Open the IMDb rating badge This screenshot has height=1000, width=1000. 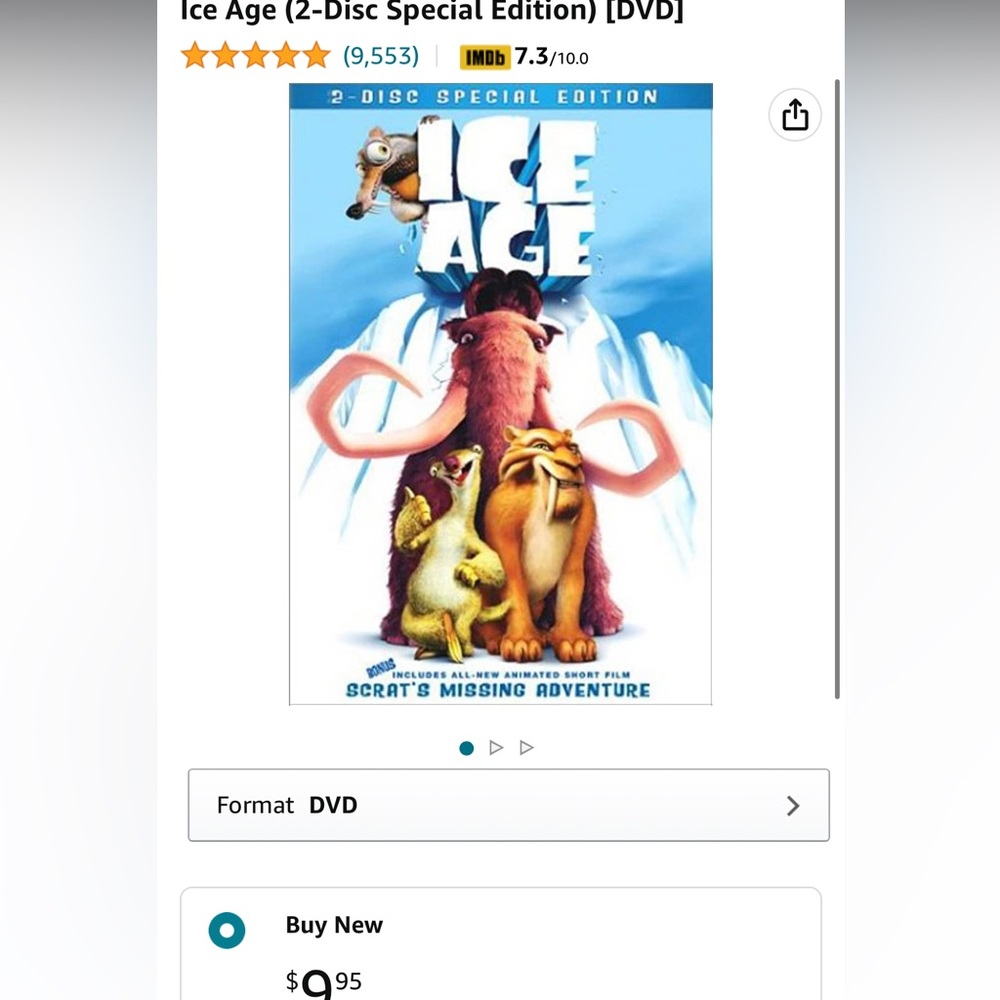[x=485, y=57]
